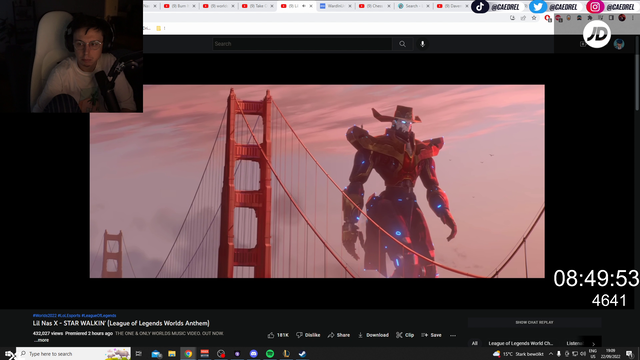
Task: Open taskbar clock and date
Action: [x=611, y=354]
